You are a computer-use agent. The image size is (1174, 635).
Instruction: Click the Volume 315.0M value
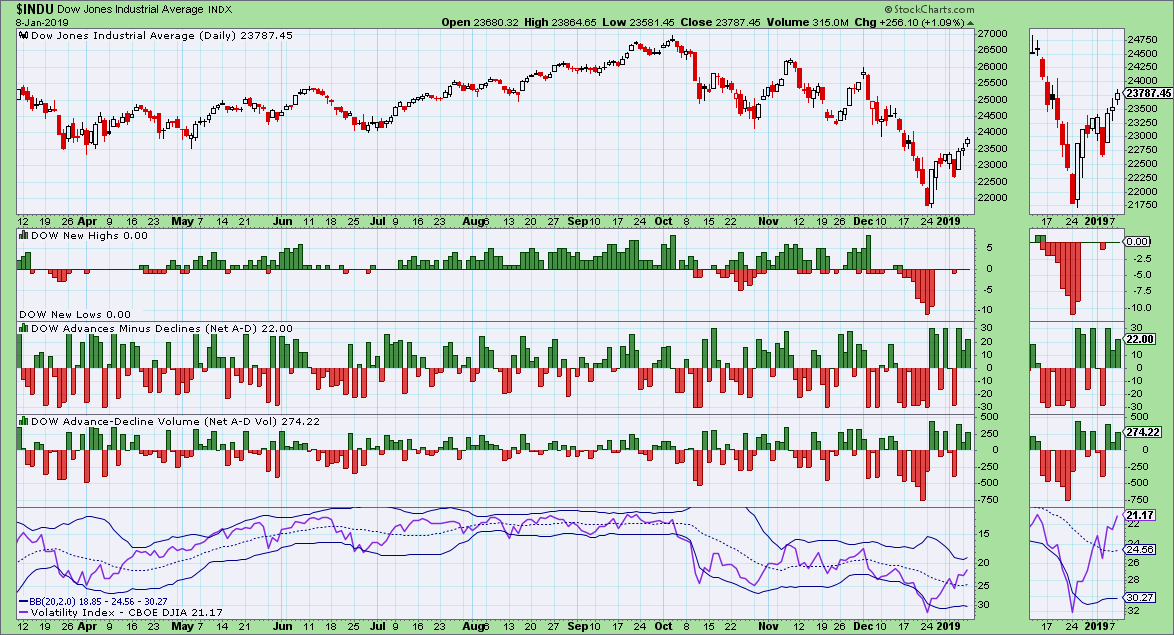(x=807, y=22)
